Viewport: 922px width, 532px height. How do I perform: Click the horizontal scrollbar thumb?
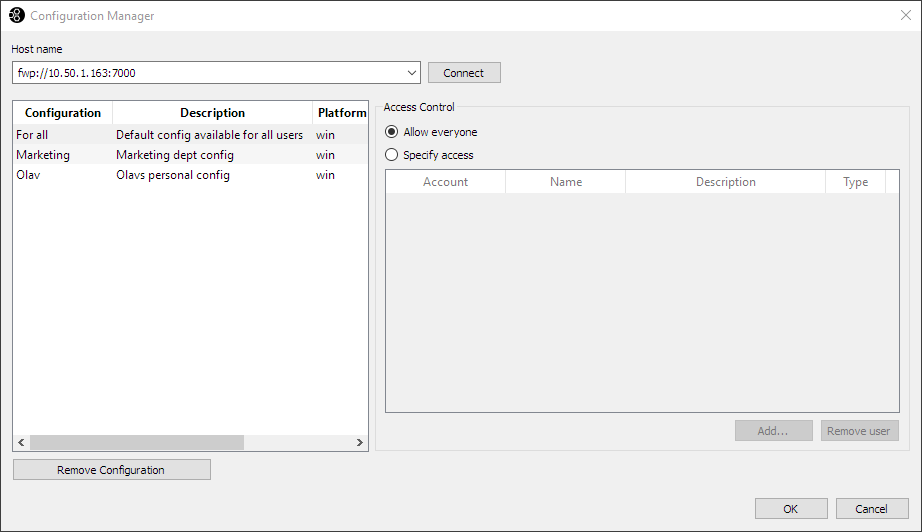pyautogui.click(x=136, y=442)
